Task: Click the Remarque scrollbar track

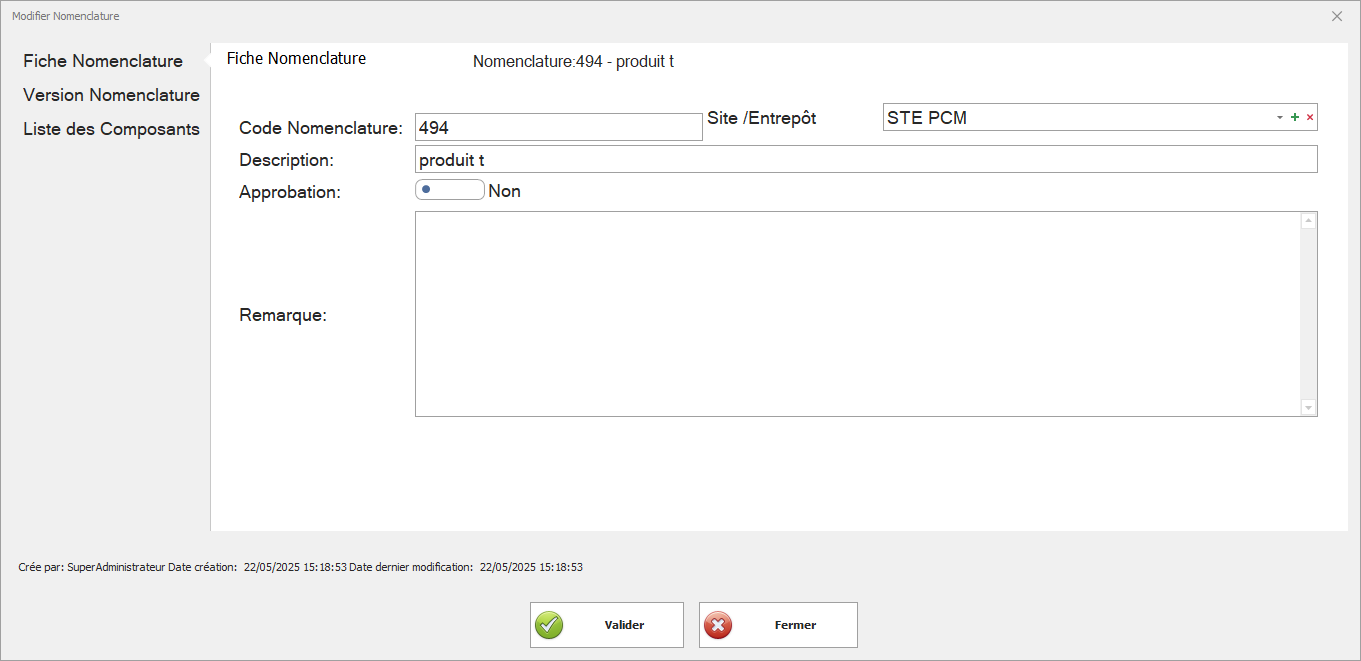Action: 1308,315
